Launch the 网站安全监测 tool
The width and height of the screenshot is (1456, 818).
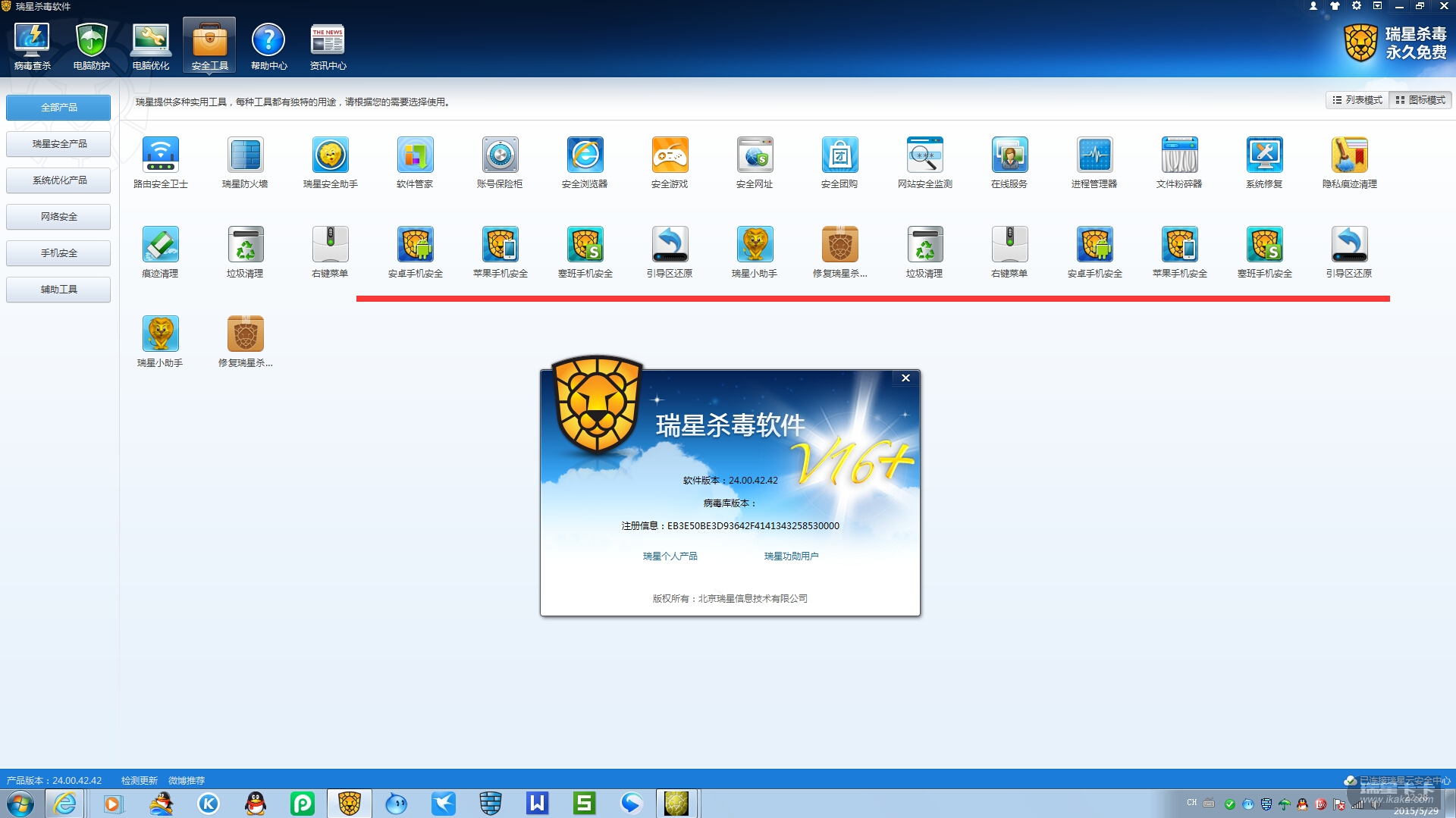coord(924,162)
